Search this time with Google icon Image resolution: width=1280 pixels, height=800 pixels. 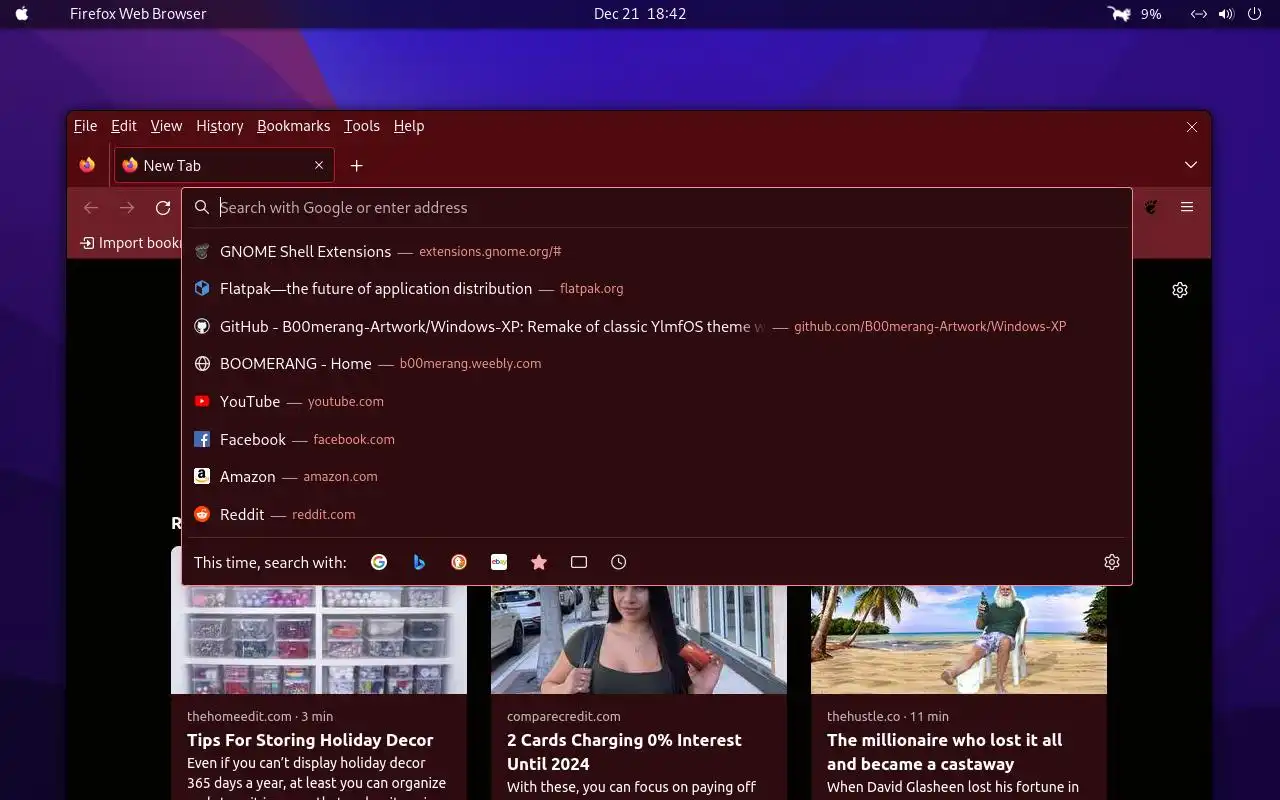tap(379, 562)
